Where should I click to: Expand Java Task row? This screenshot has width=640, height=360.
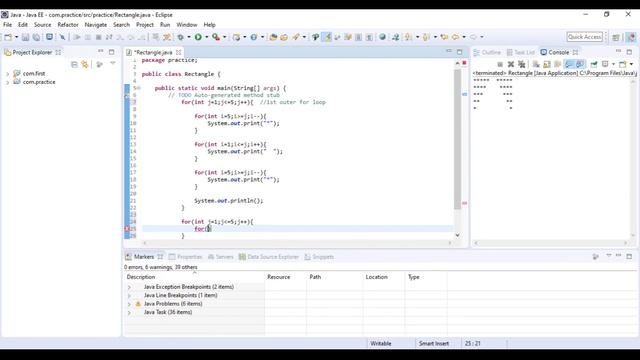129,313
